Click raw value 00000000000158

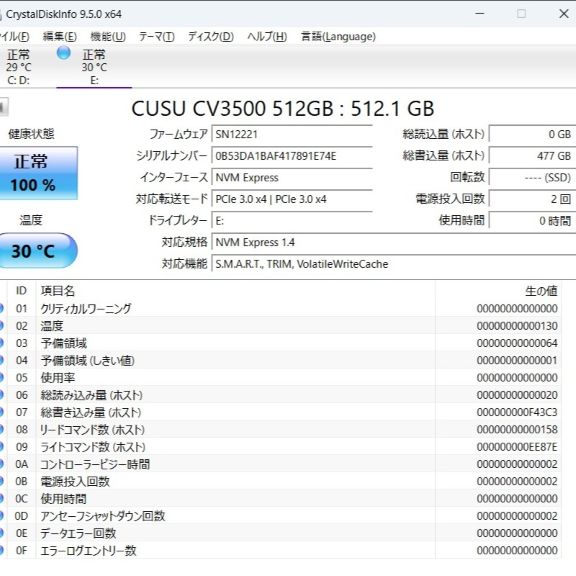click(517, 429)
